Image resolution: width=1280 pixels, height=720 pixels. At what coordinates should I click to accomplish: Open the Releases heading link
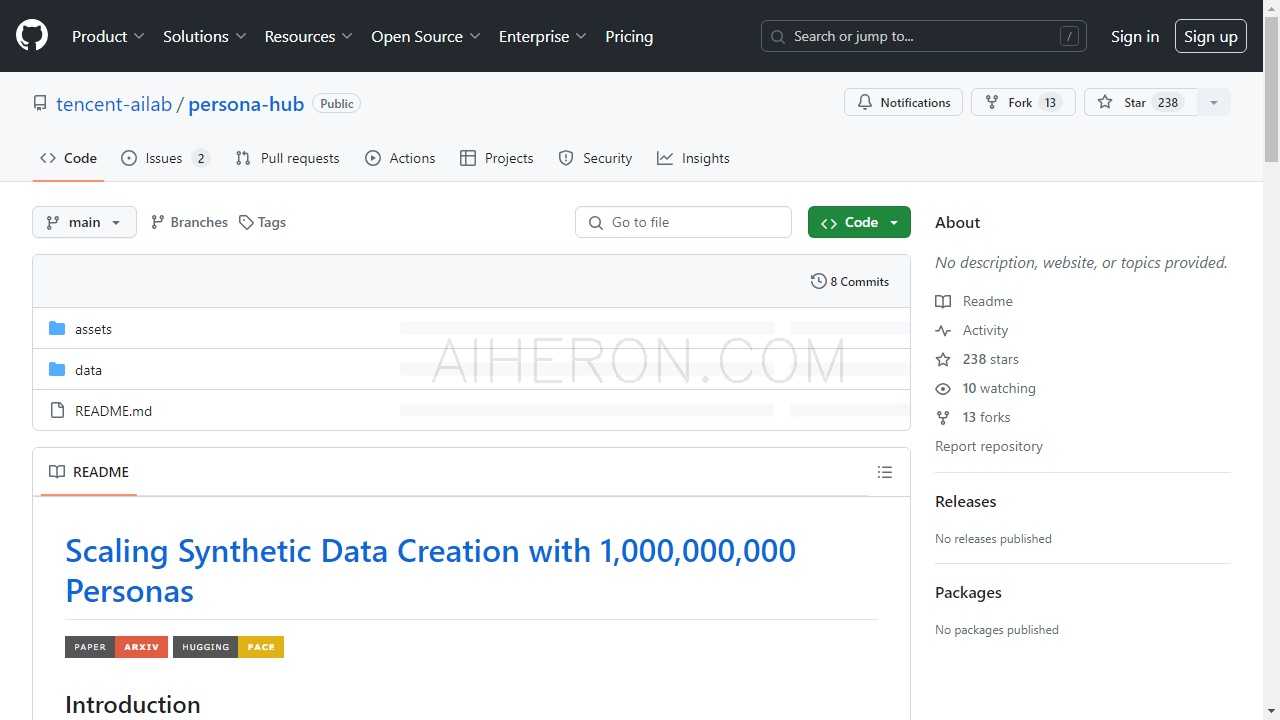click(966, 502)
